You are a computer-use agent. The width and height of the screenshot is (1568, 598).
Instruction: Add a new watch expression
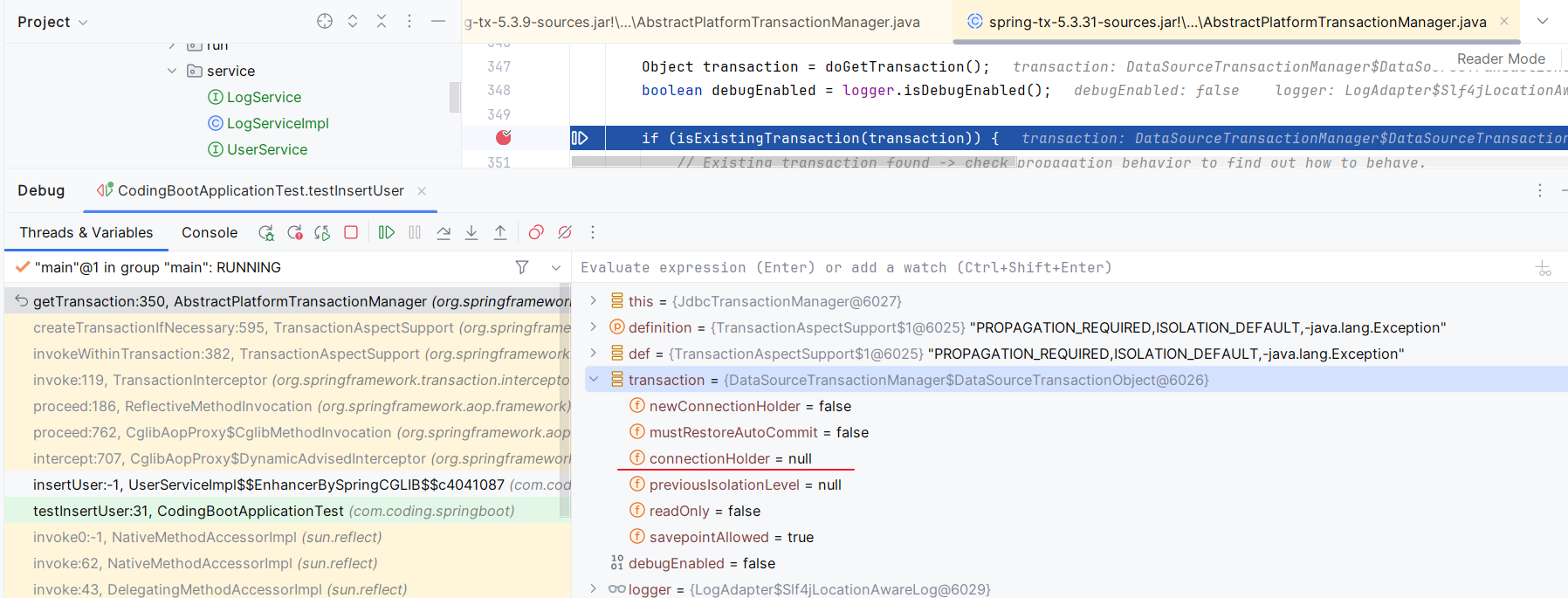pos(1544,268)
